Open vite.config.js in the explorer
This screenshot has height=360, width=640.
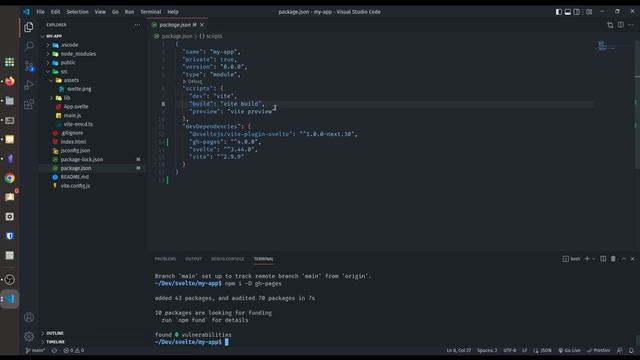pos(75,186)
